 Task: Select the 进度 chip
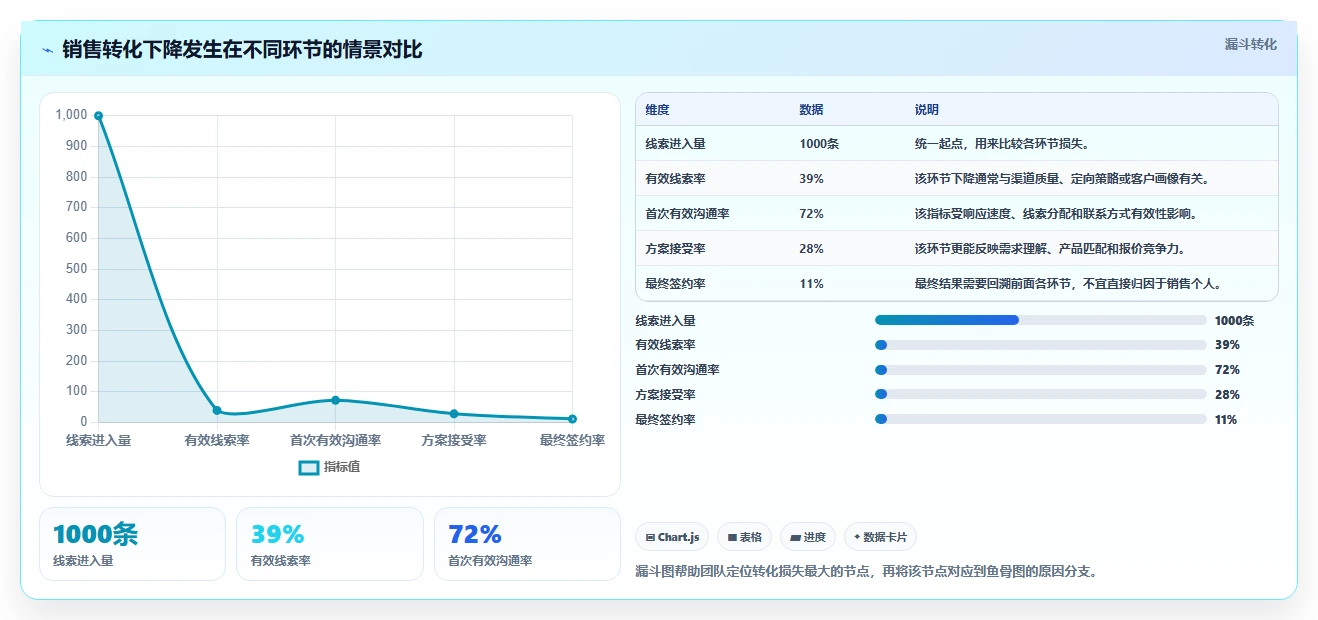click(x=808, y=537)
